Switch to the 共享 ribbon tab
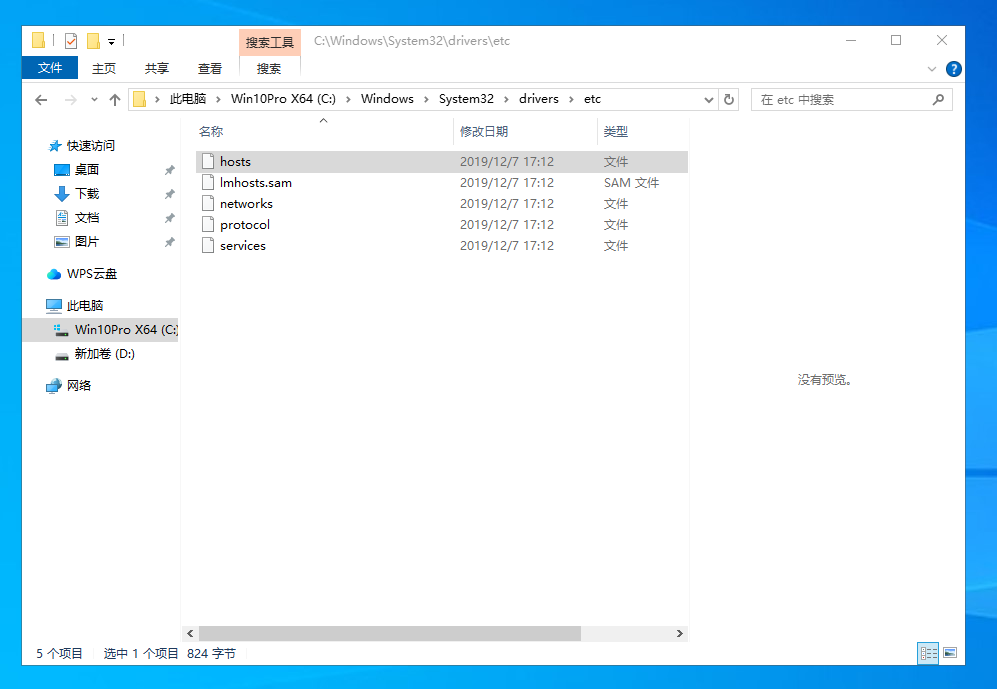The image size is (997, 689). point(156,69)
